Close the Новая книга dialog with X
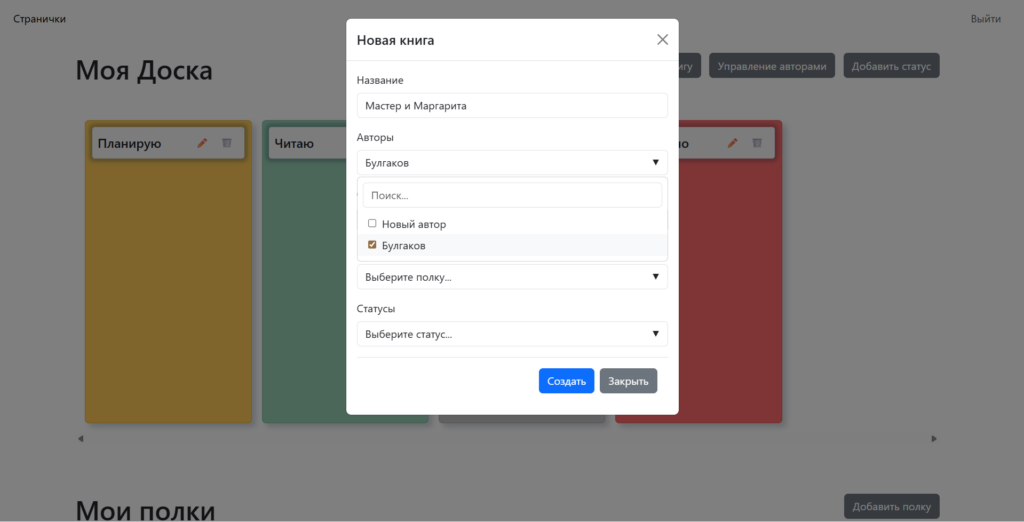The width and height of the screenshot is (1024, 522). (662, 40)
